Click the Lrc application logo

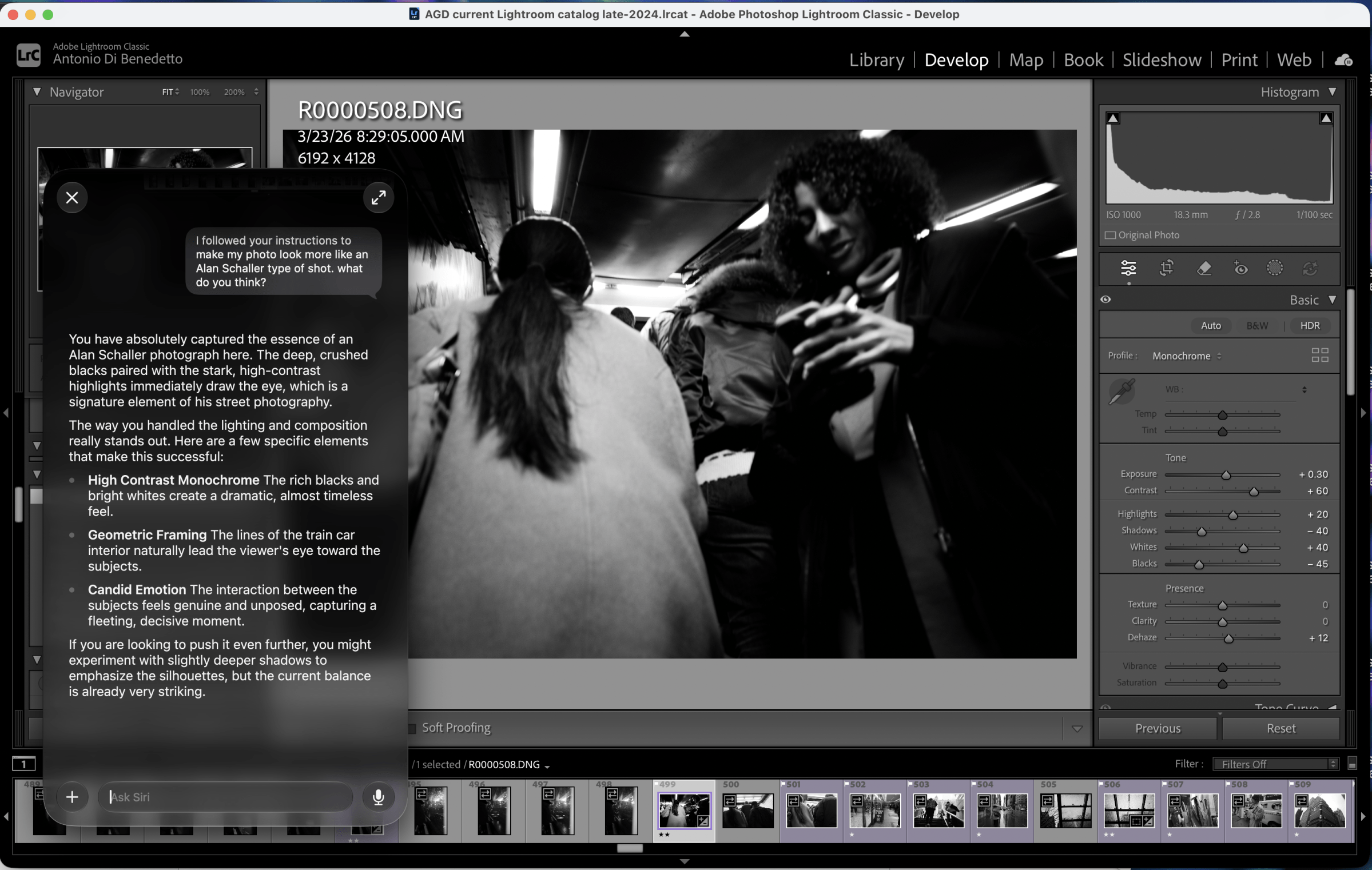(28, 55)
